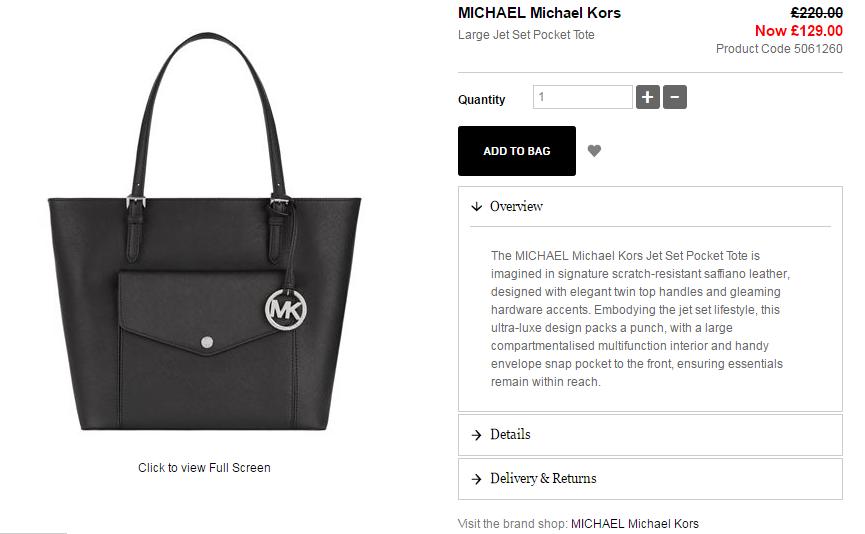Decrease quantity with the minus button

[675, 97]
